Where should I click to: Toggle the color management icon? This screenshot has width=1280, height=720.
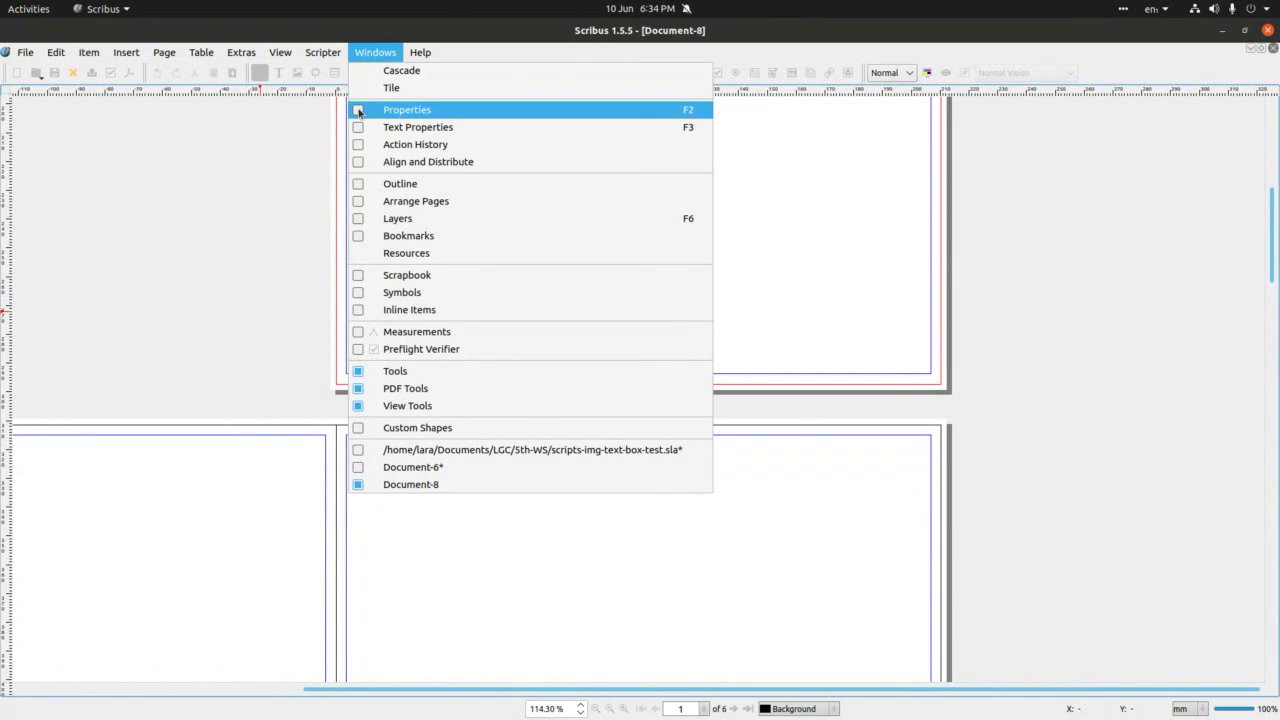[x=927, y=73]
